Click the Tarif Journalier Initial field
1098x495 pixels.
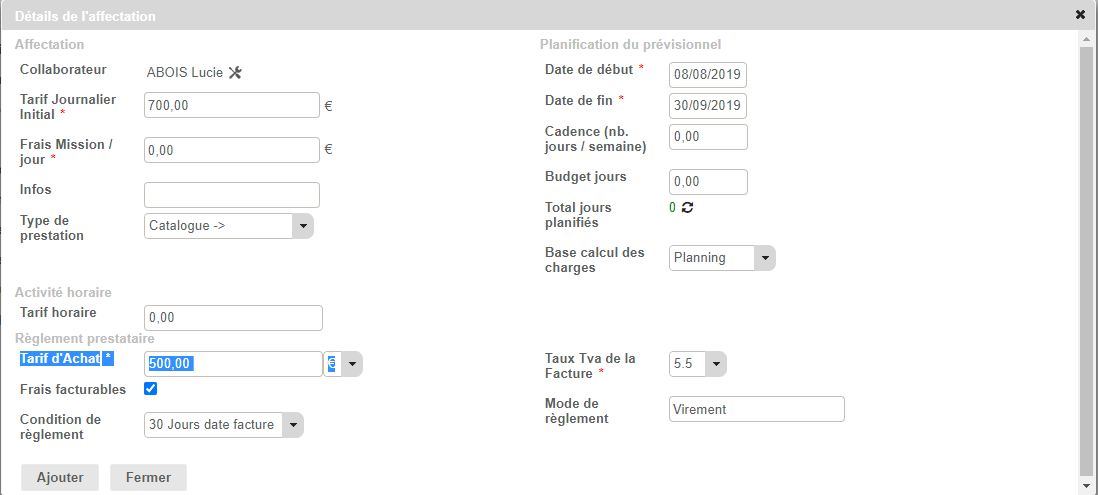point(231,105)
